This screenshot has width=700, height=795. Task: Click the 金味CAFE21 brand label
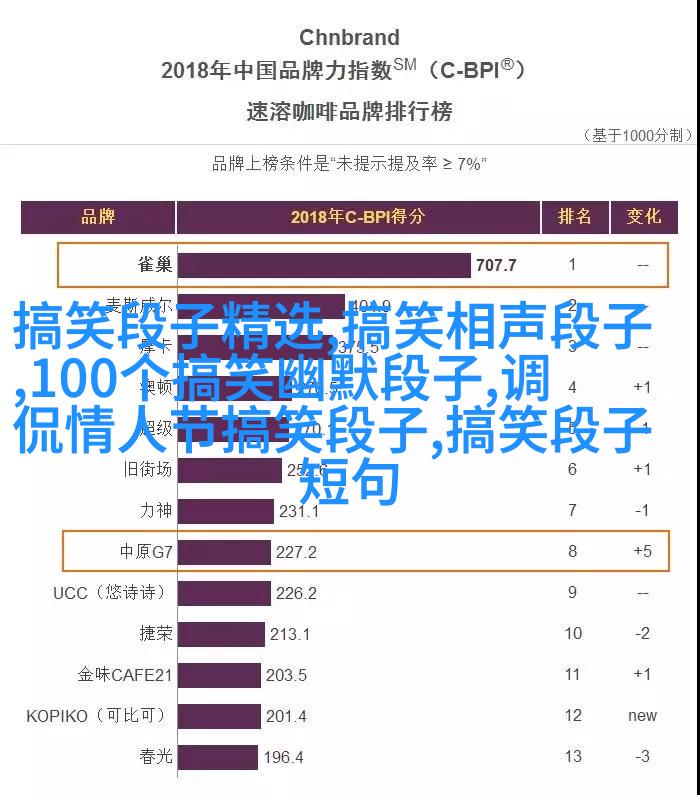125,675
